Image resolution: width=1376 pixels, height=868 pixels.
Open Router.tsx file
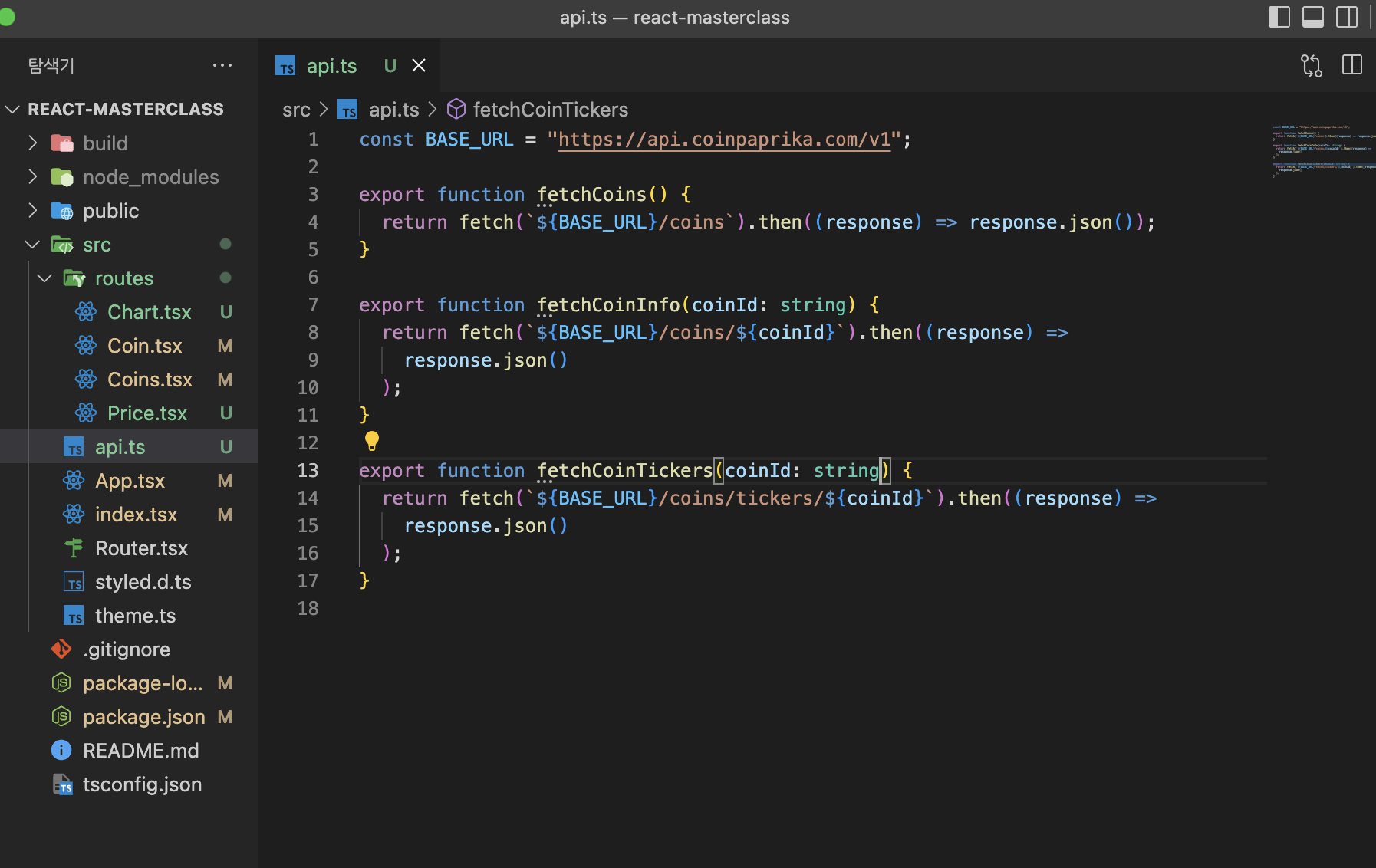[142, 548]
